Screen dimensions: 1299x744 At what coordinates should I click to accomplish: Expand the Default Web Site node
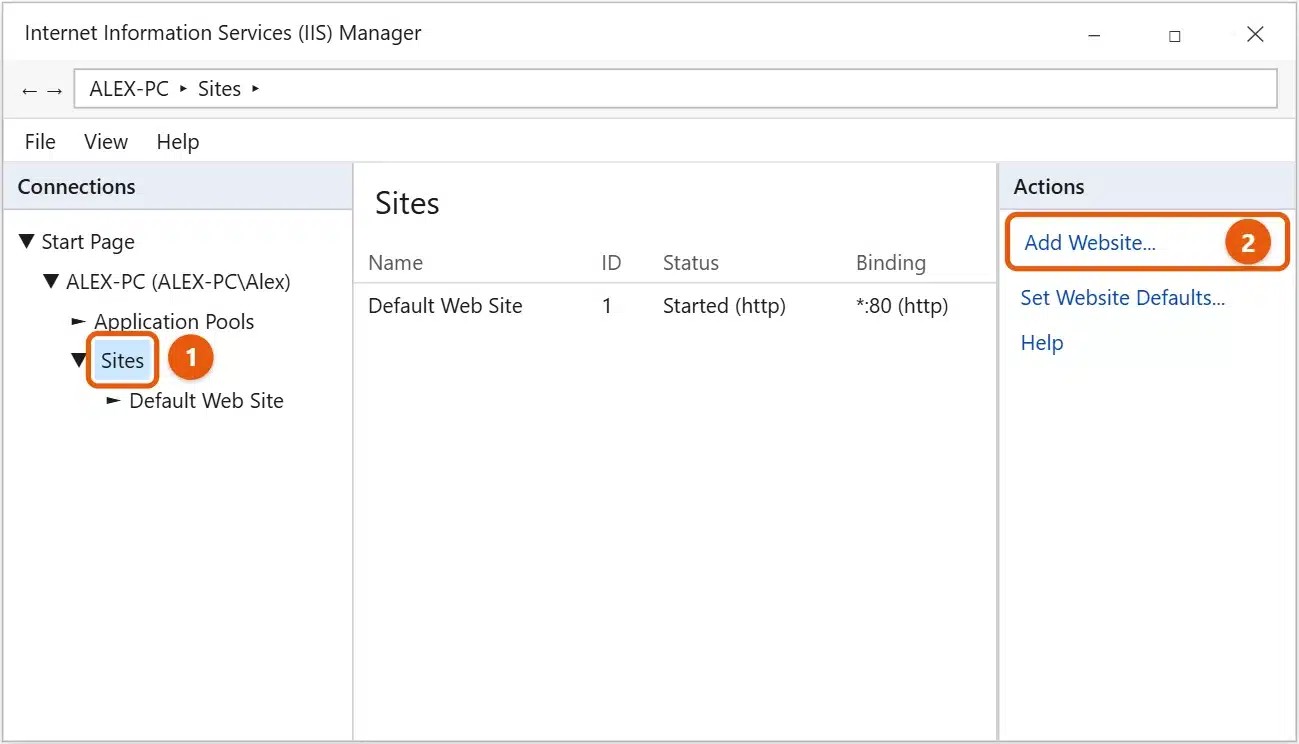coord(114,400)
